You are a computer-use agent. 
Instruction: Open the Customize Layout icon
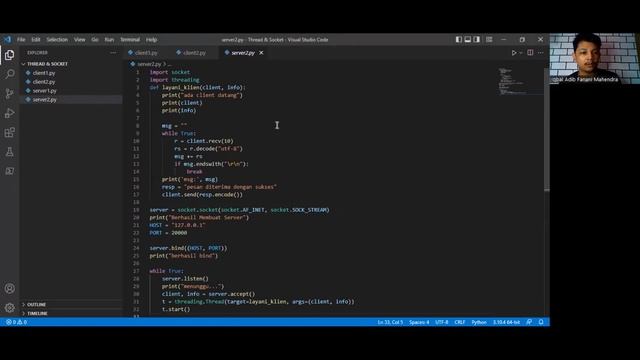(x=489, y=40)
